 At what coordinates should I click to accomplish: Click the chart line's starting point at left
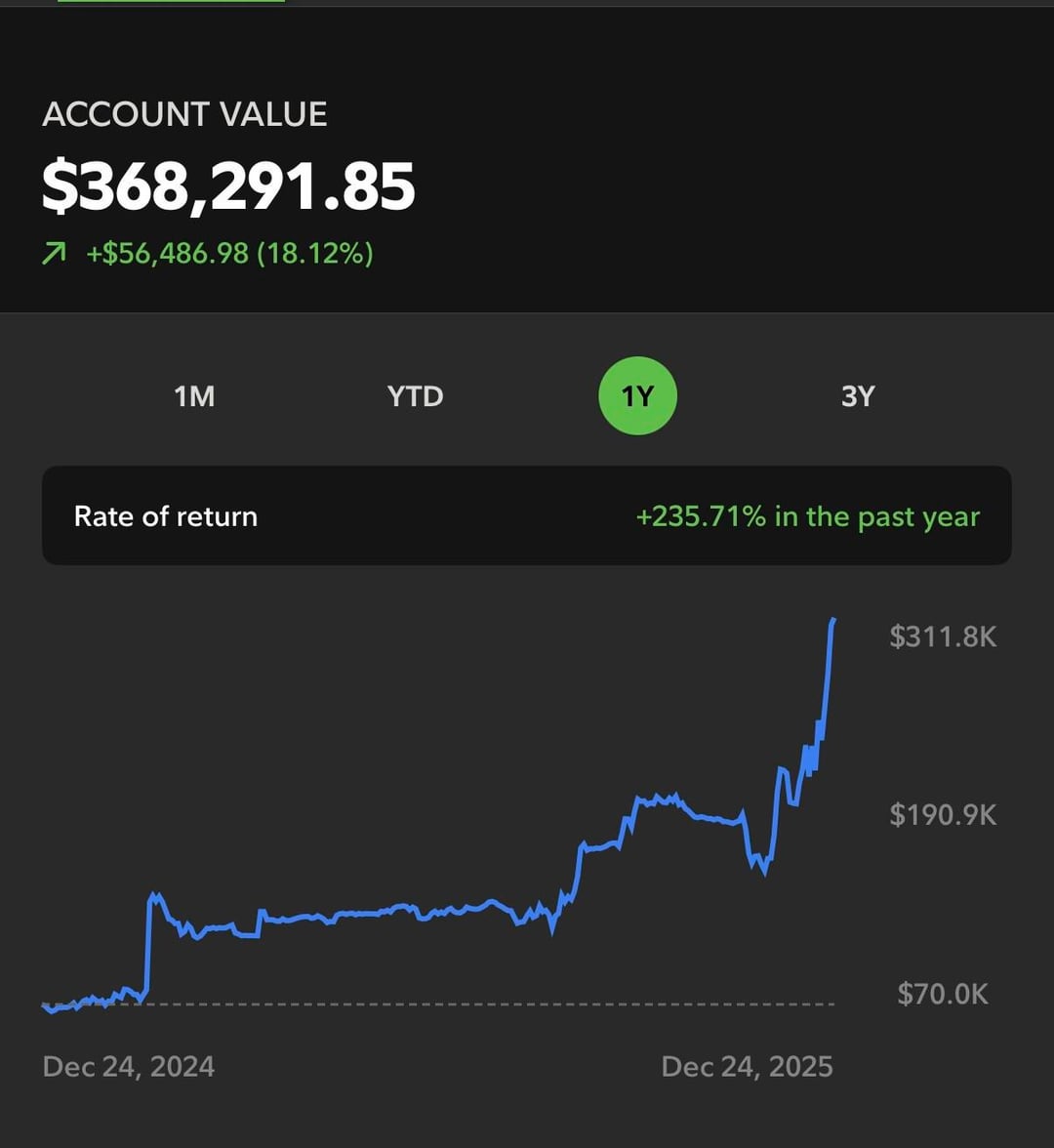point(46,1005)
